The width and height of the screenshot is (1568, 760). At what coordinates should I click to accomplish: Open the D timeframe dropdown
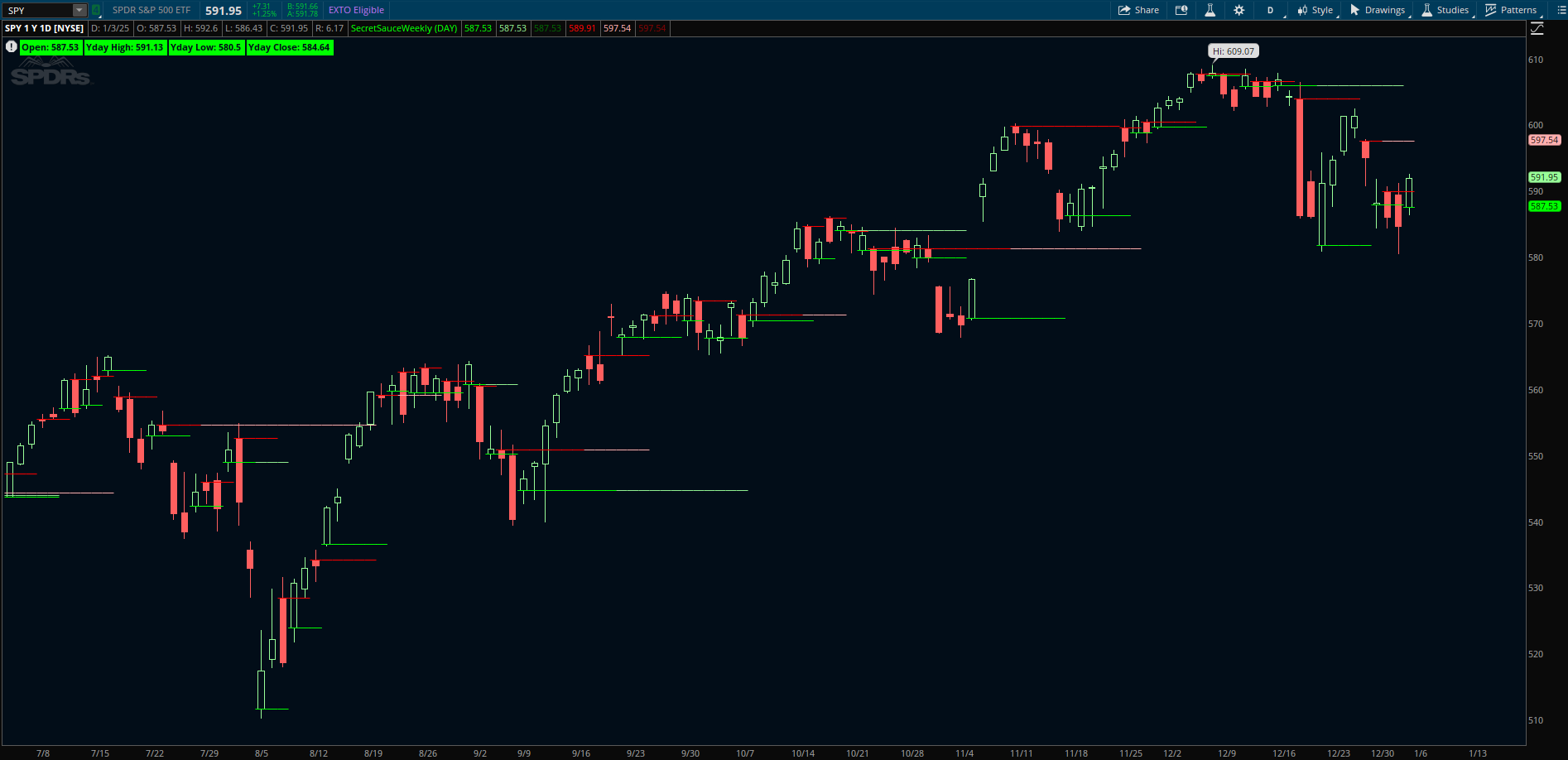1270,10
